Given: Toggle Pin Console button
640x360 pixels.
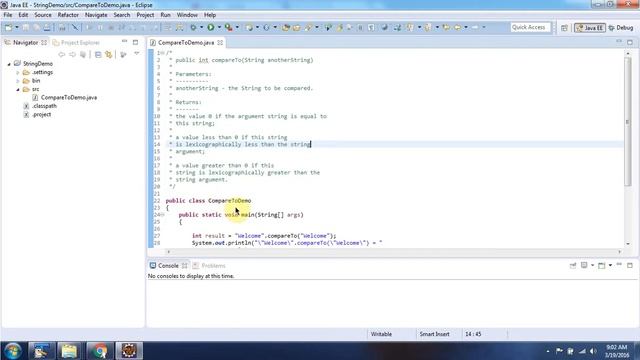Looking at the screenshot, I should click(x=573, y=265).
